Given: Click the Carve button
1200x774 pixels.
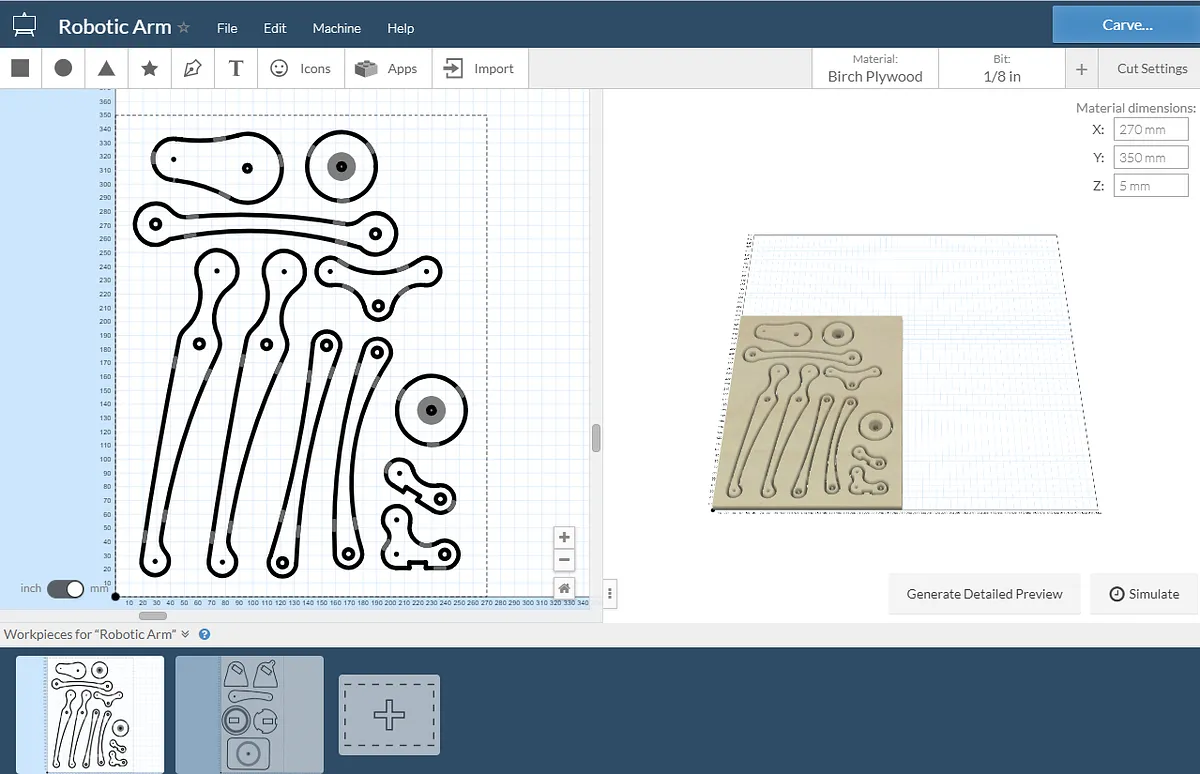Looking at the screenshot, I should [x=1126, y=24].
